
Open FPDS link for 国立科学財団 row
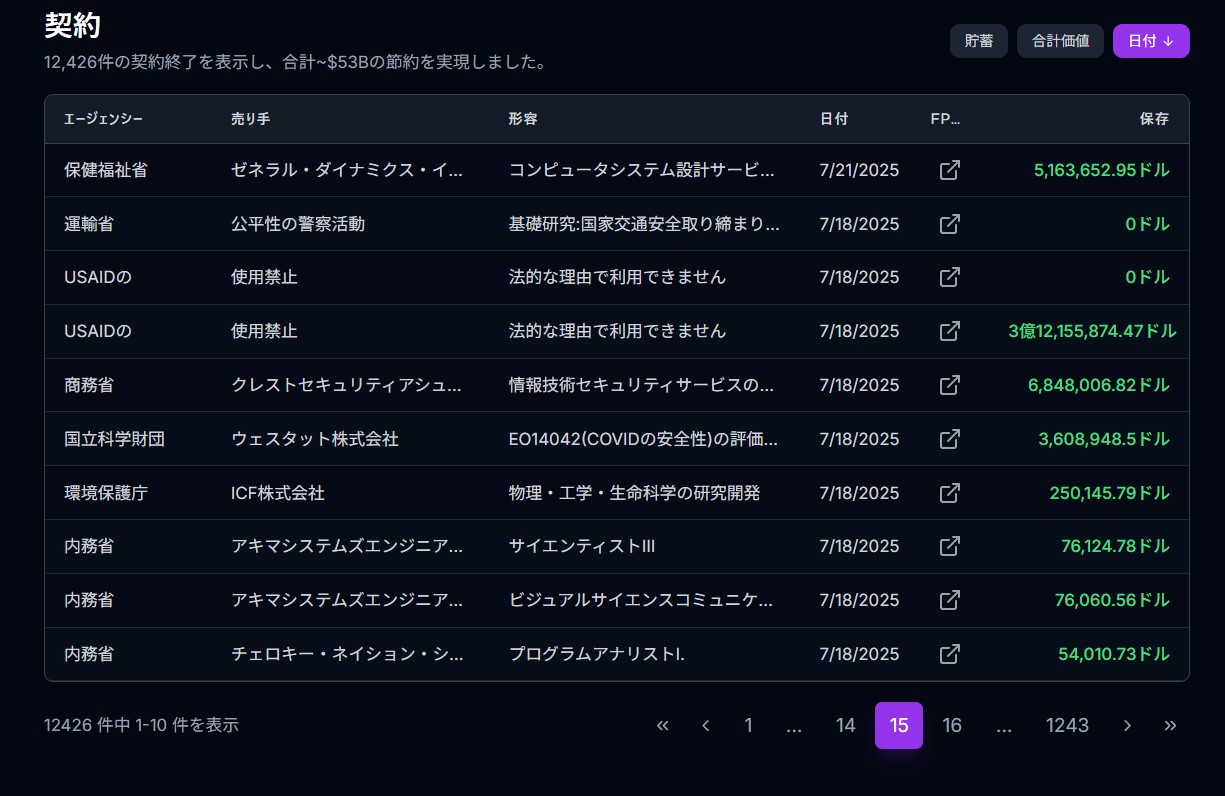coord(950,439)
